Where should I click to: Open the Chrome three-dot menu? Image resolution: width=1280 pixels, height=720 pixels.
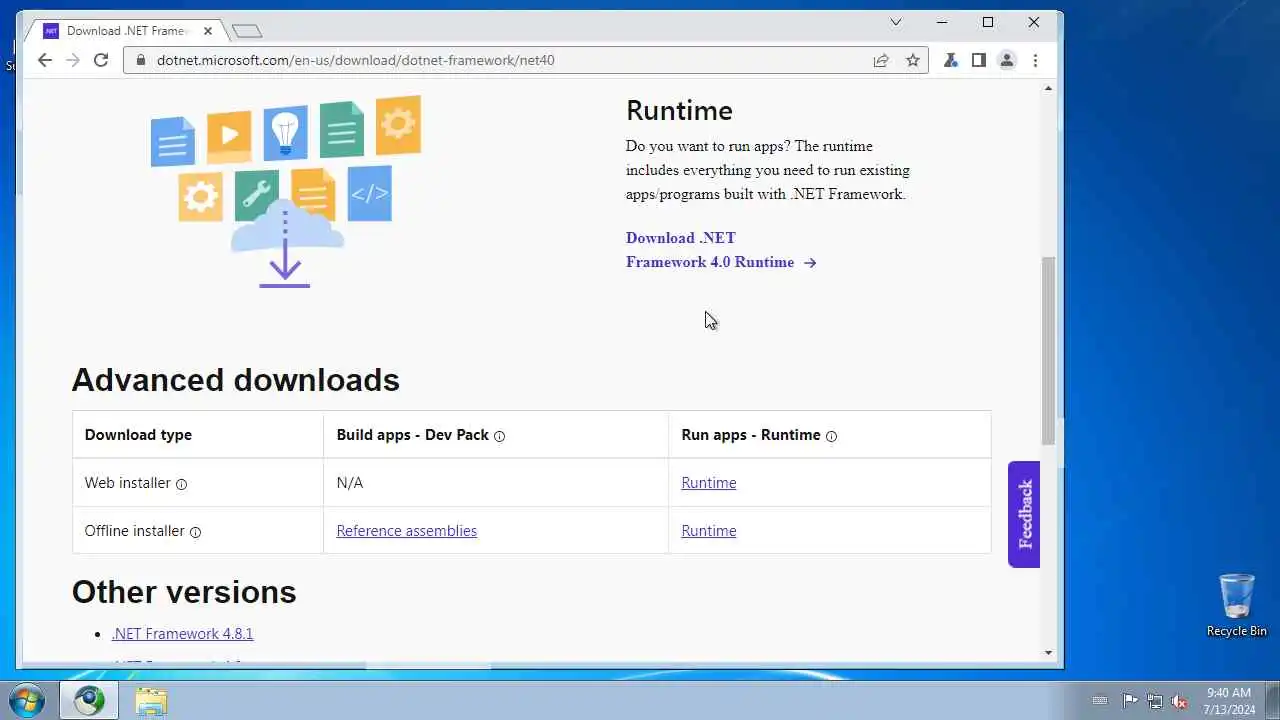tap(1036, 60)
